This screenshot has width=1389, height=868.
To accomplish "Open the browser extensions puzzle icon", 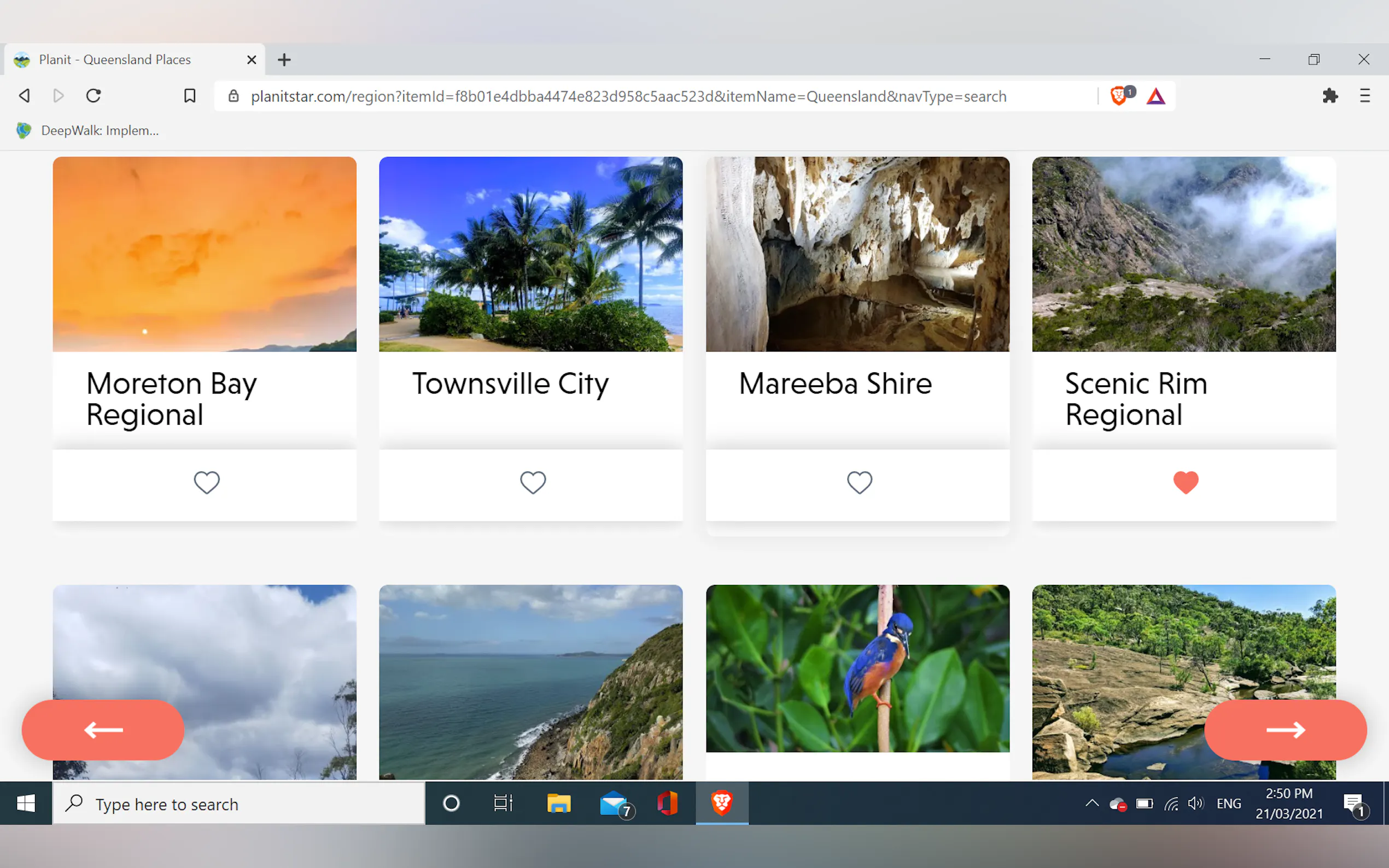I will 1330,96.
